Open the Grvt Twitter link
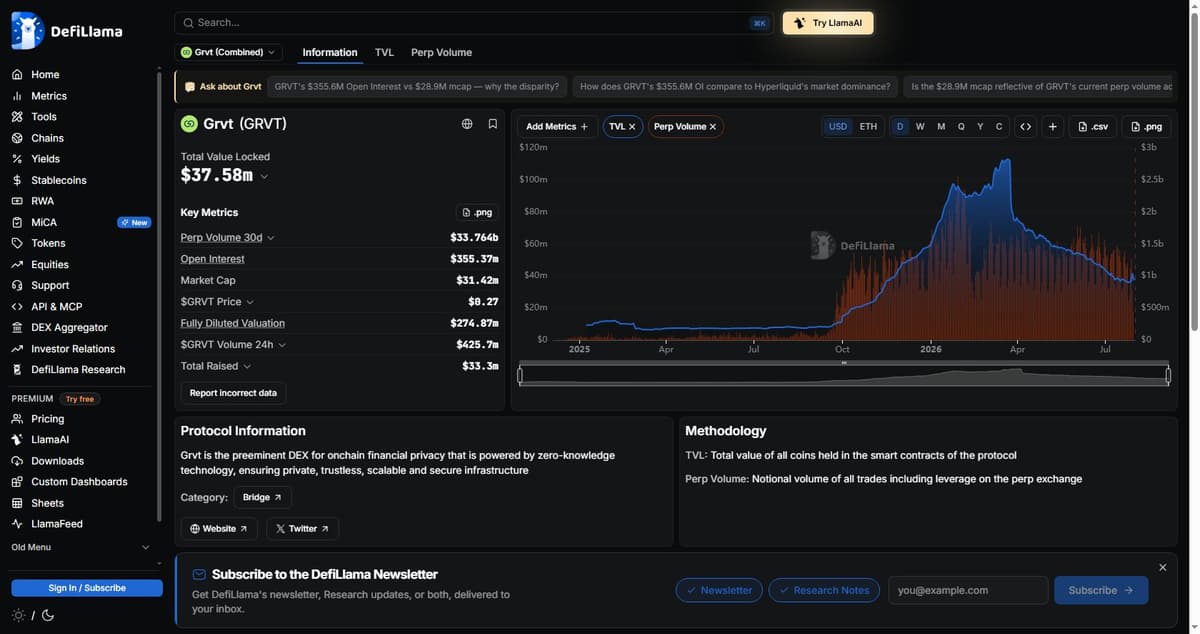The image size is (1200, 634). tap(302, 528)
